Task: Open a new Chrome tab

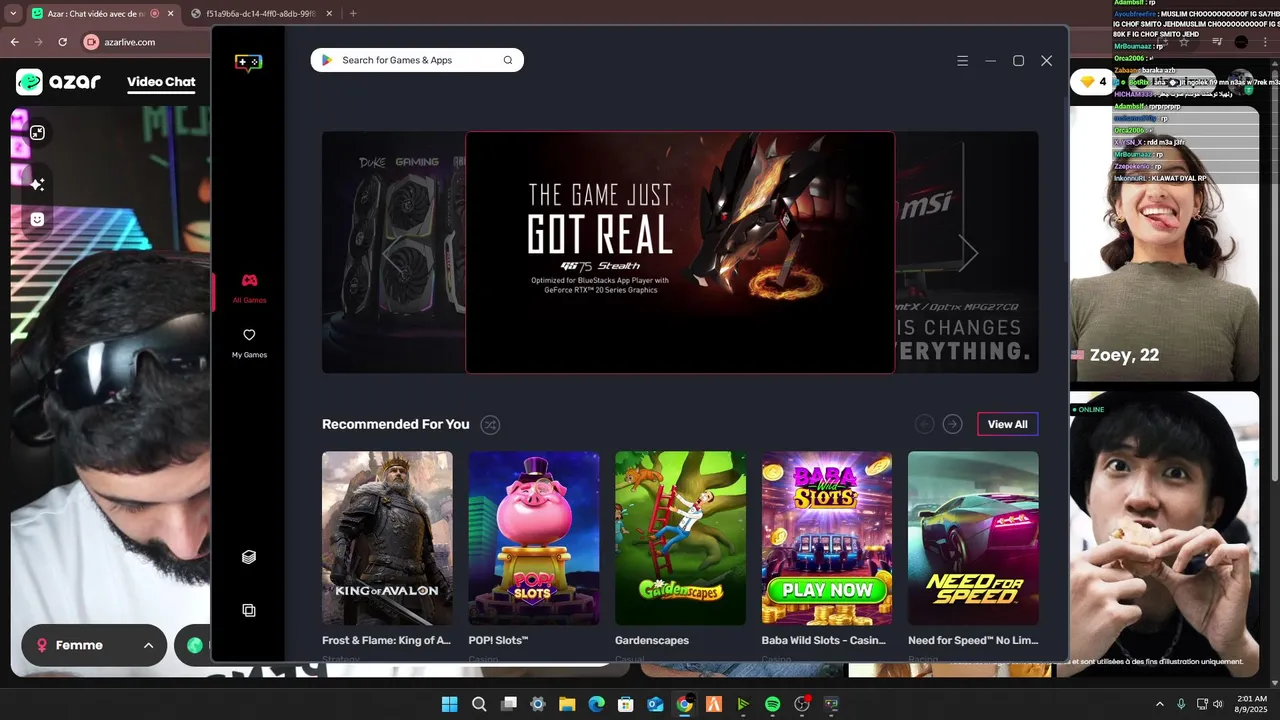Action: pos(353,14)
